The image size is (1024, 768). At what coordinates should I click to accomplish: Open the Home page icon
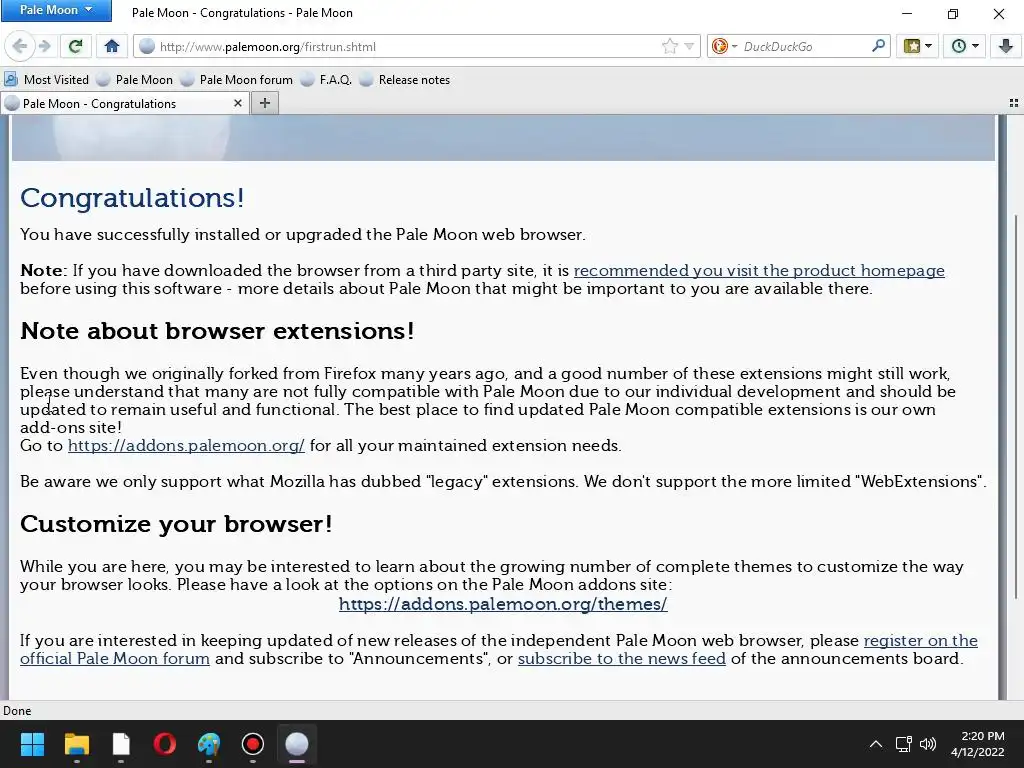coord(112,46)
